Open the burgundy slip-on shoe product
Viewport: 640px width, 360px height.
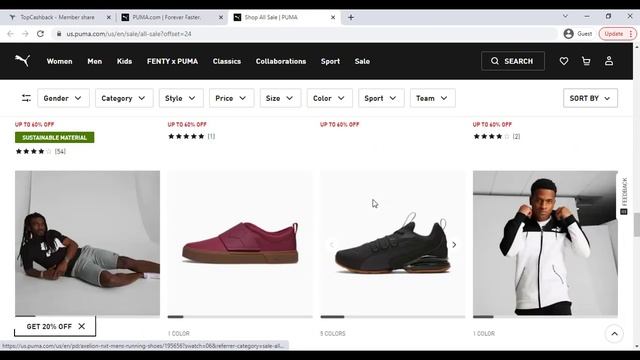(x=240, y=243)
